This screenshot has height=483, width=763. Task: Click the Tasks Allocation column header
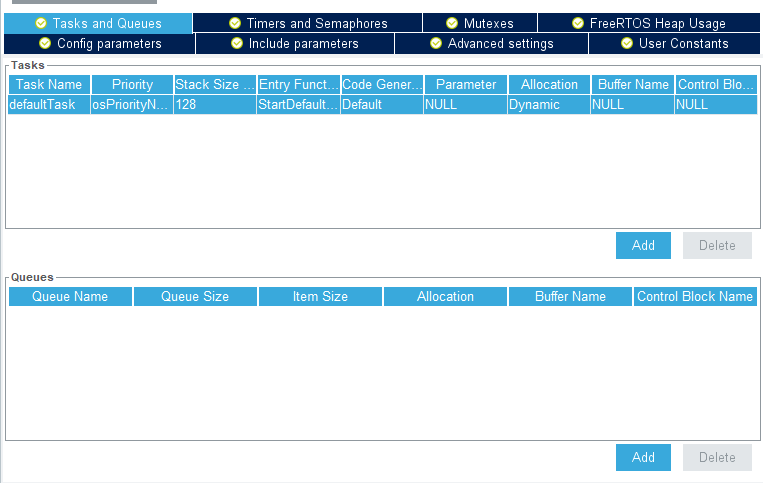[549, 85]
